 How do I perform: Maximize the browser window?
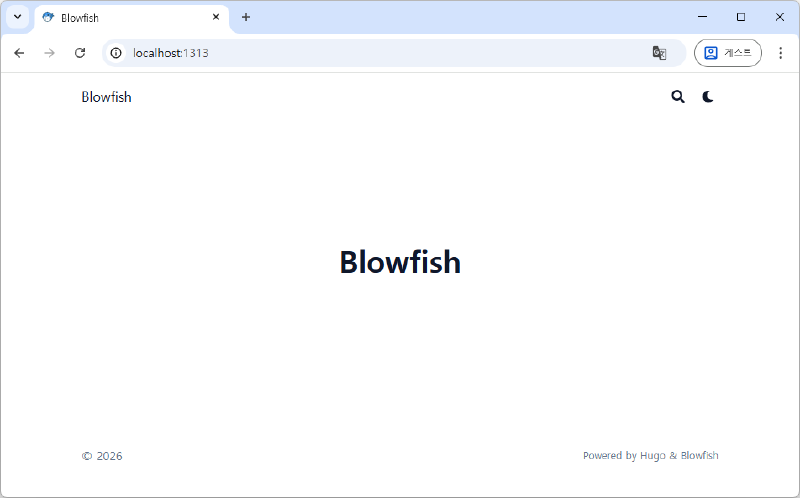(741, 17)
